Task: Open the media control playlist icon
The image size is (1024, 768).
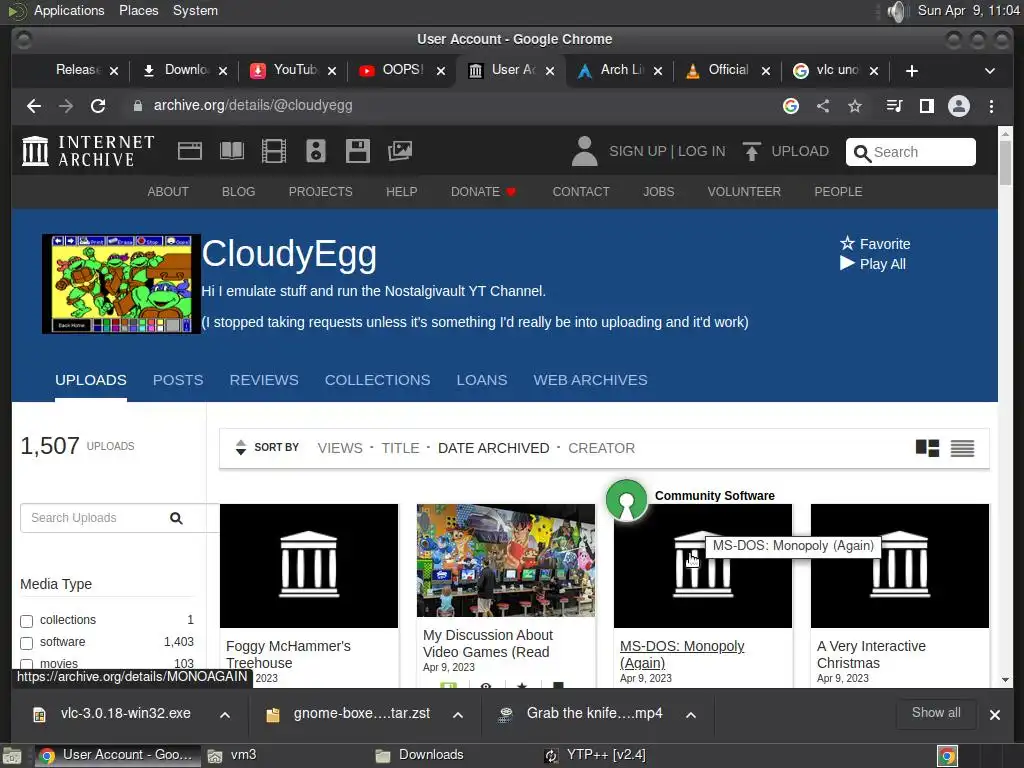Action: pyautogui.click(x=894, y=106)
